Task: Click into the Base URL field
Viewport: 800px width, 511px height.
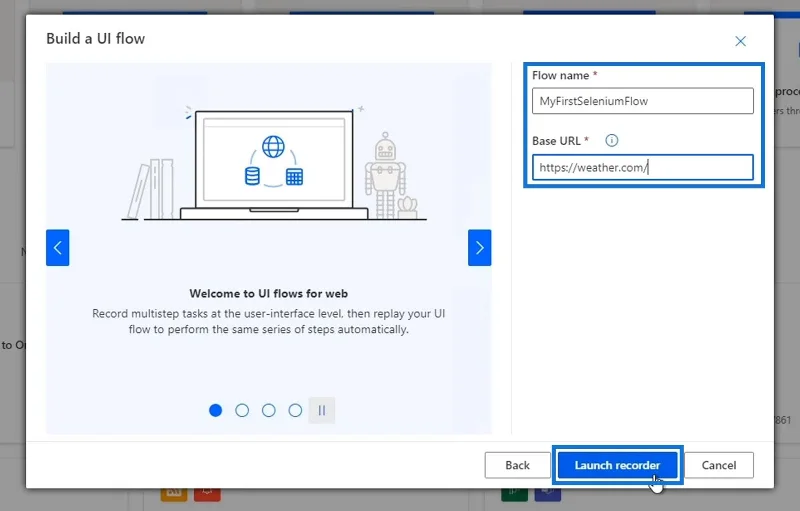Action: (643, 167)
